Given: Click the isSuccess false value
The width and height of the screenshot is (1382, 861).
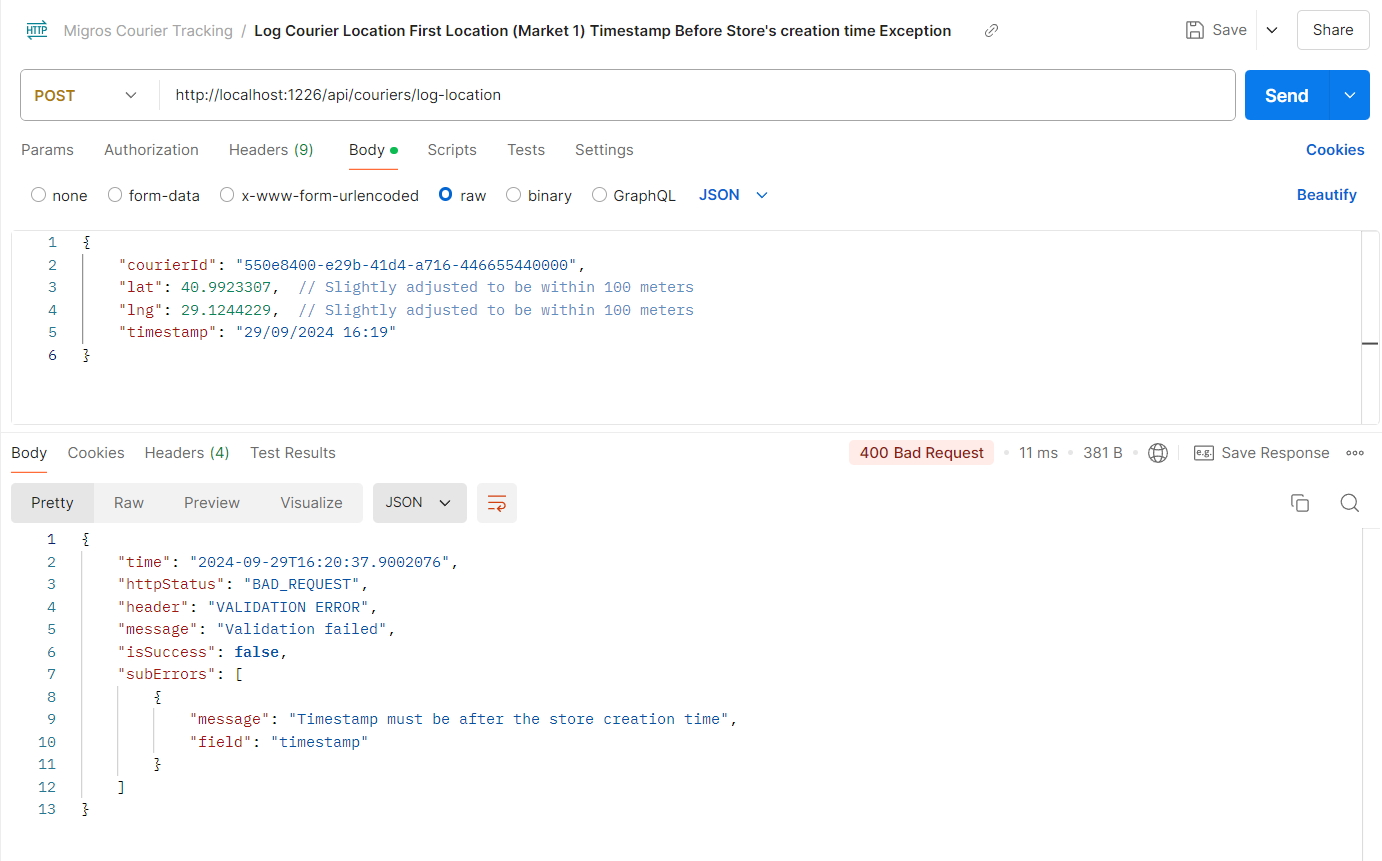Looking at the screenshot, I should tap(257, 652).
